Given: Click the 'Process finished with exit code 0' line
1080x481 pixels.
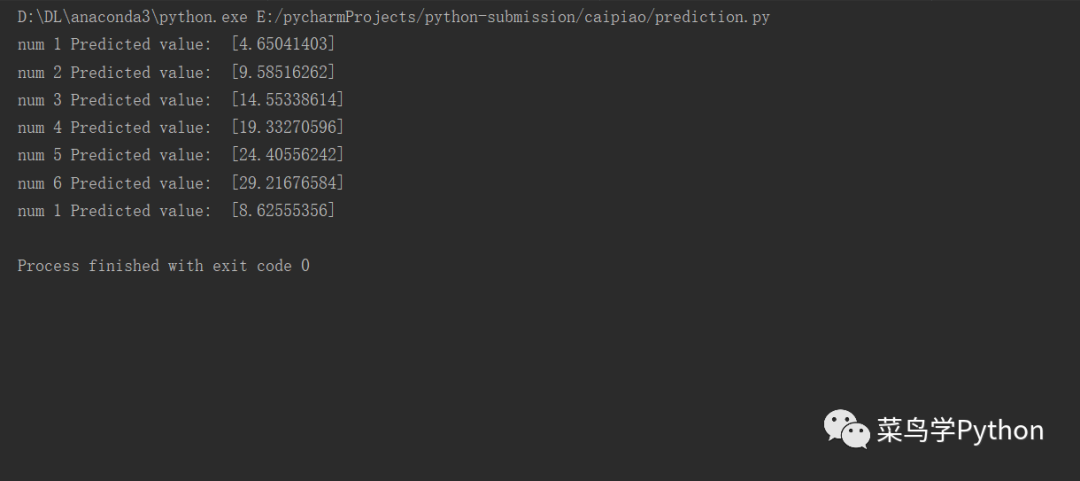Looking at the screenshot, I should (x=163, y=266).
